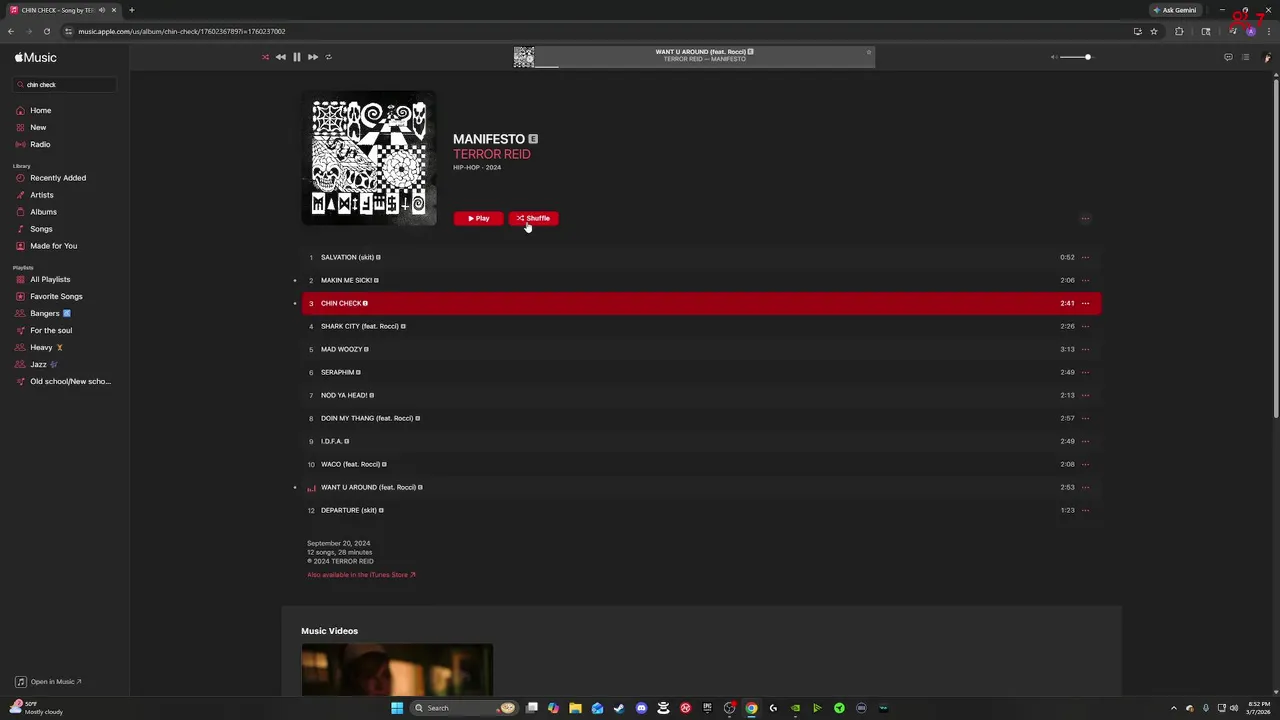Toggle repeat mode in player
Image resolution: width=1280 pixels, height=720 pixels.
pos(328,57)
